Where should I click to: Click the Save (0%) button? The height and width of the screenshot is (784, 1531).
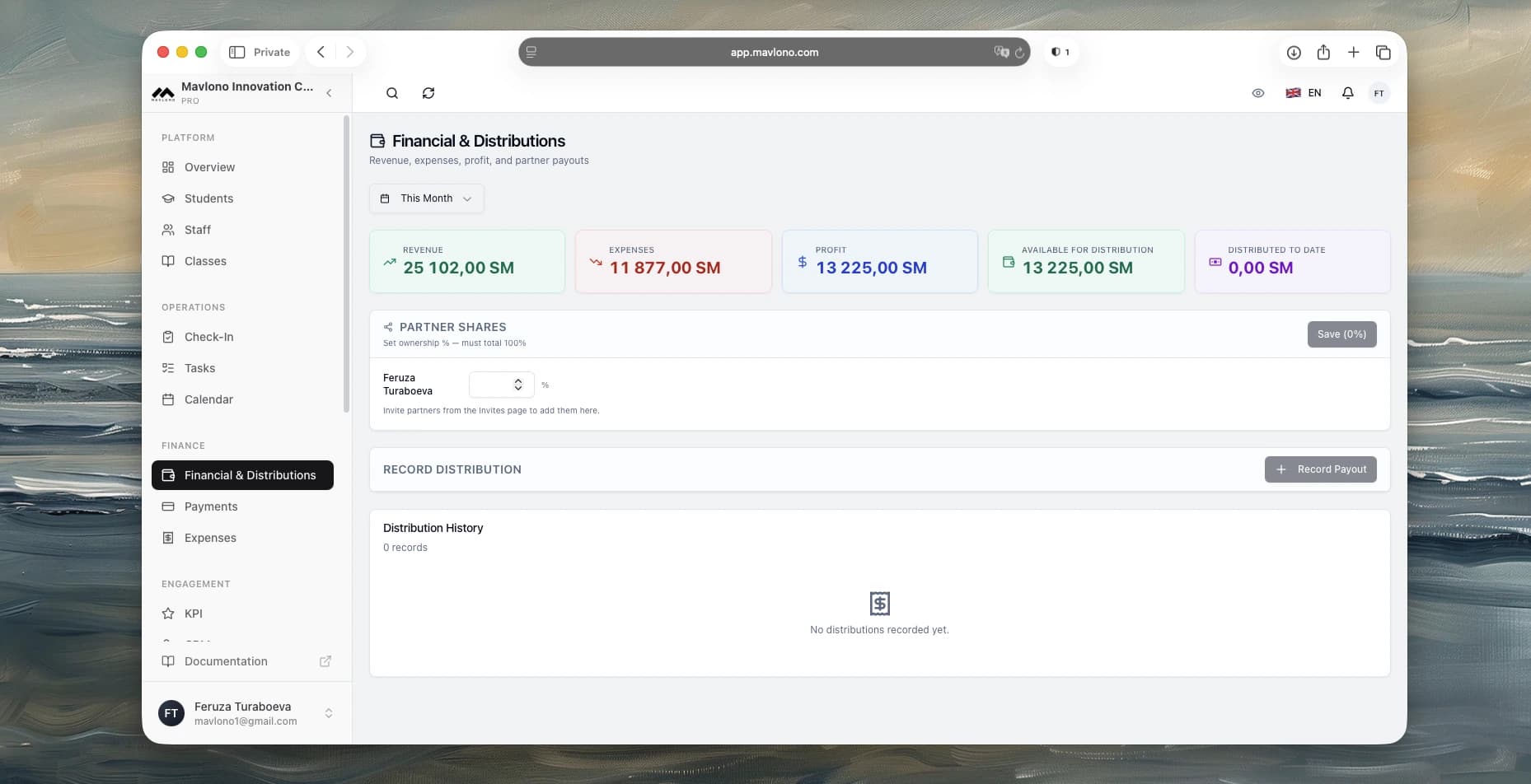tap(1341, 334)
